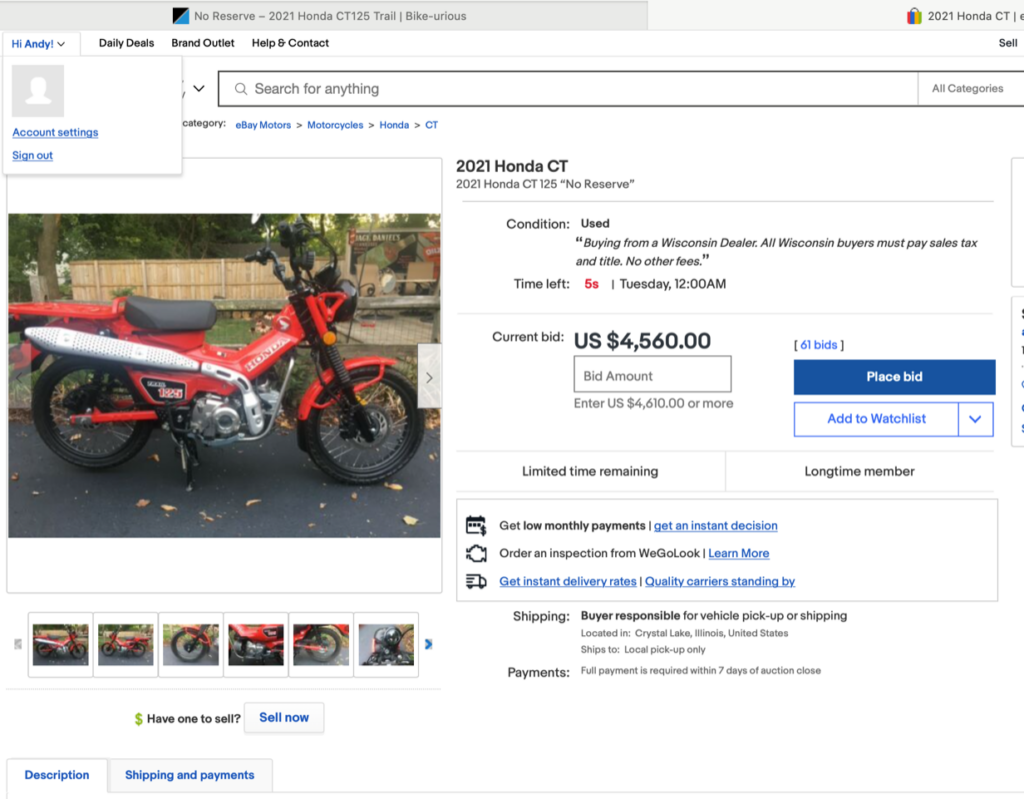Click the delivery truck icon
The image size is (1024, 799).
pyautogui.click(x=476, y=581)
